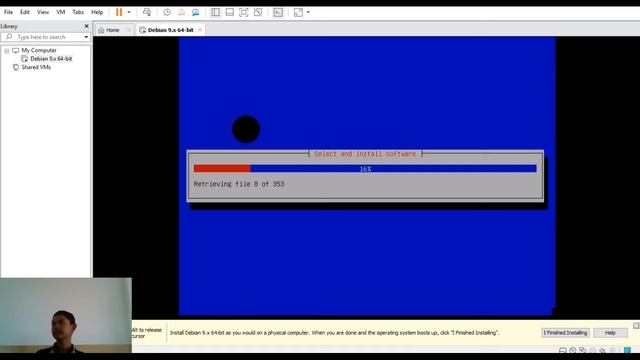Show the console view icon

[x=278, y=12]
